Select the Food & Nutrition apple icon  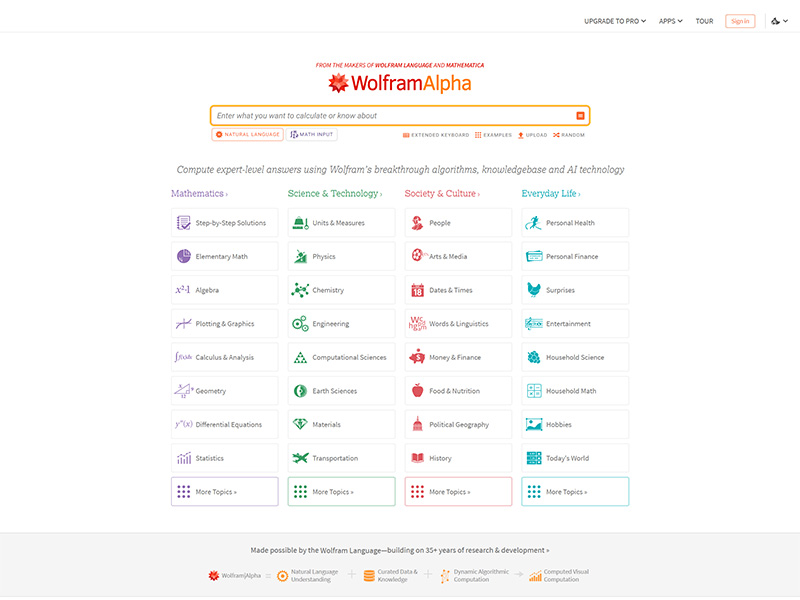[418, 390]
